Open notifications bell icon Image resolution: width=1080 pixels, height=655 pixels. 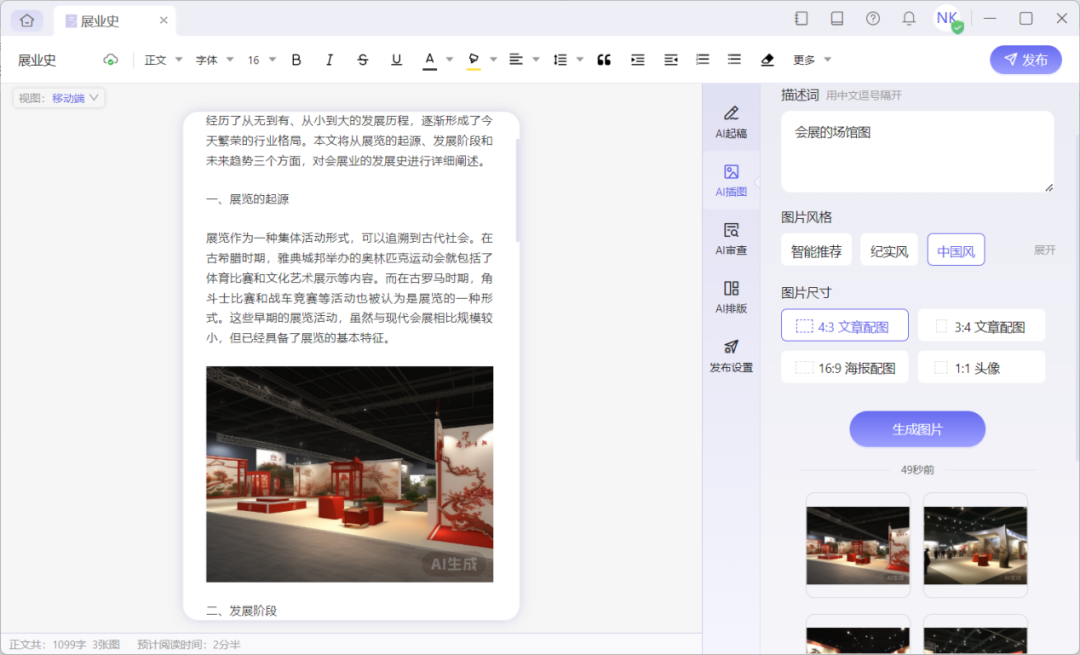[x=908, y=19]
